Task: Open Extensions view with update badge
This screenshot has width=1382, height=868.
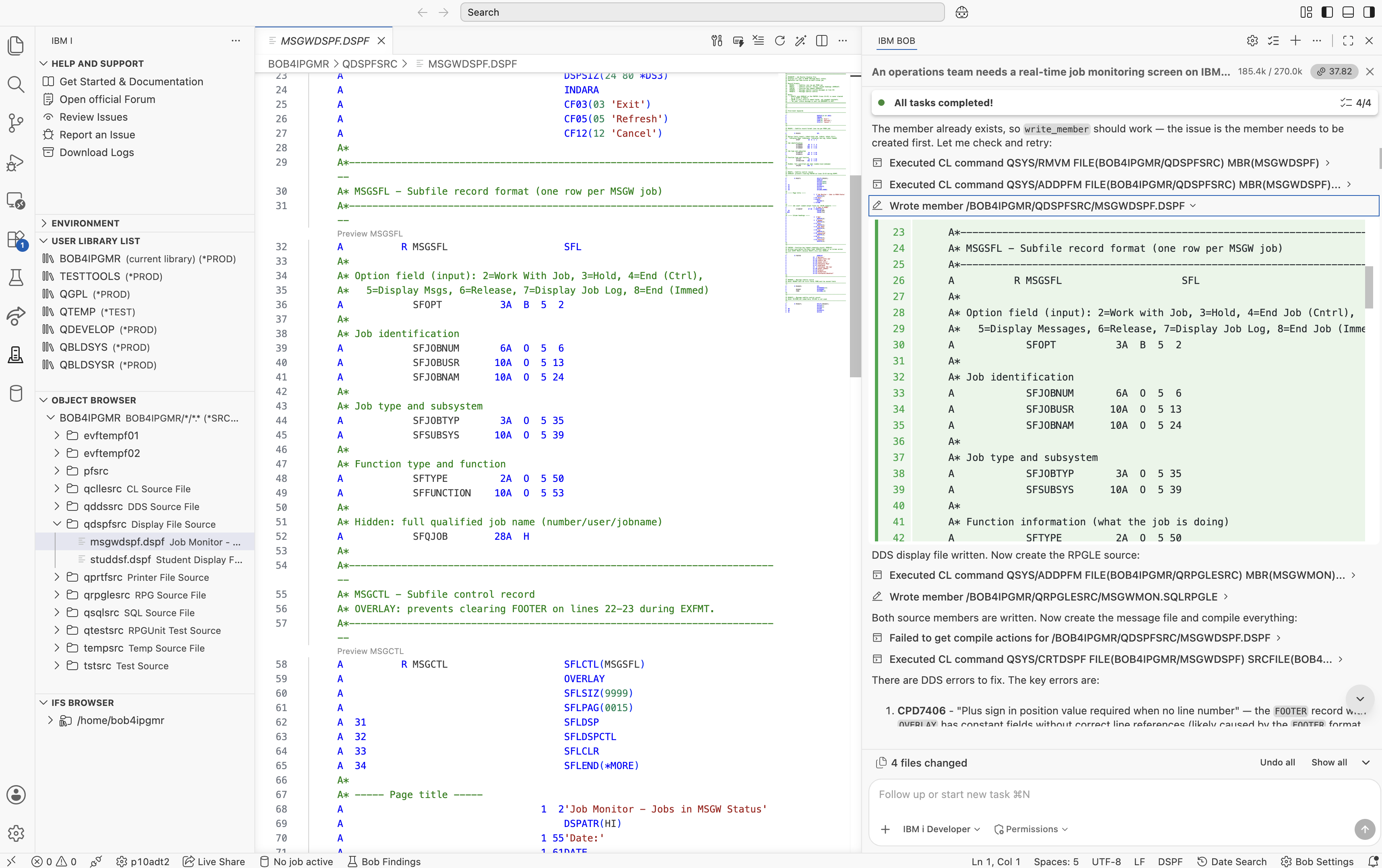Action: (16, 240)
